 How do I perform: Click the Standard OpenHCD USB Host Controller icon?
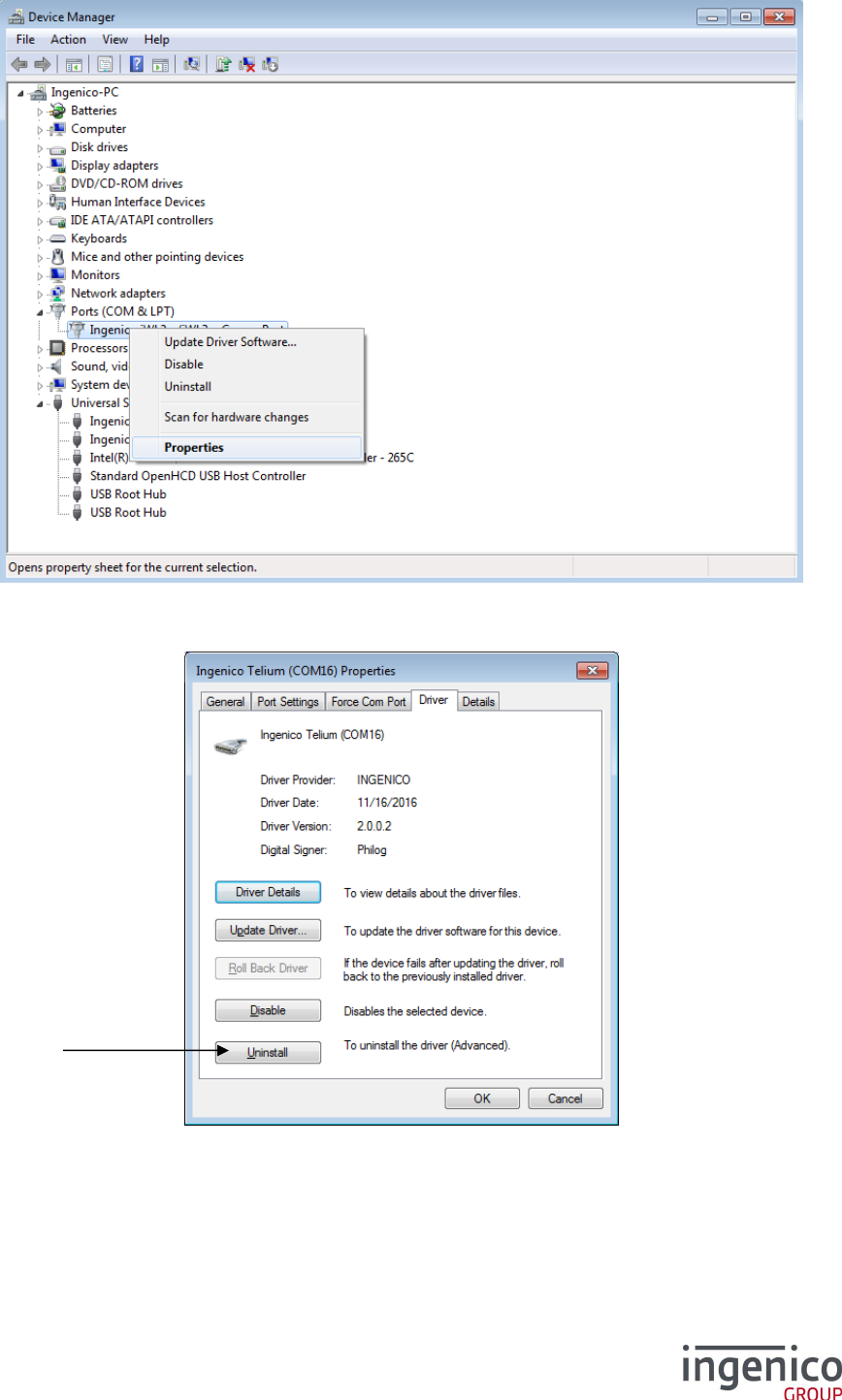(x=78, y=476)
